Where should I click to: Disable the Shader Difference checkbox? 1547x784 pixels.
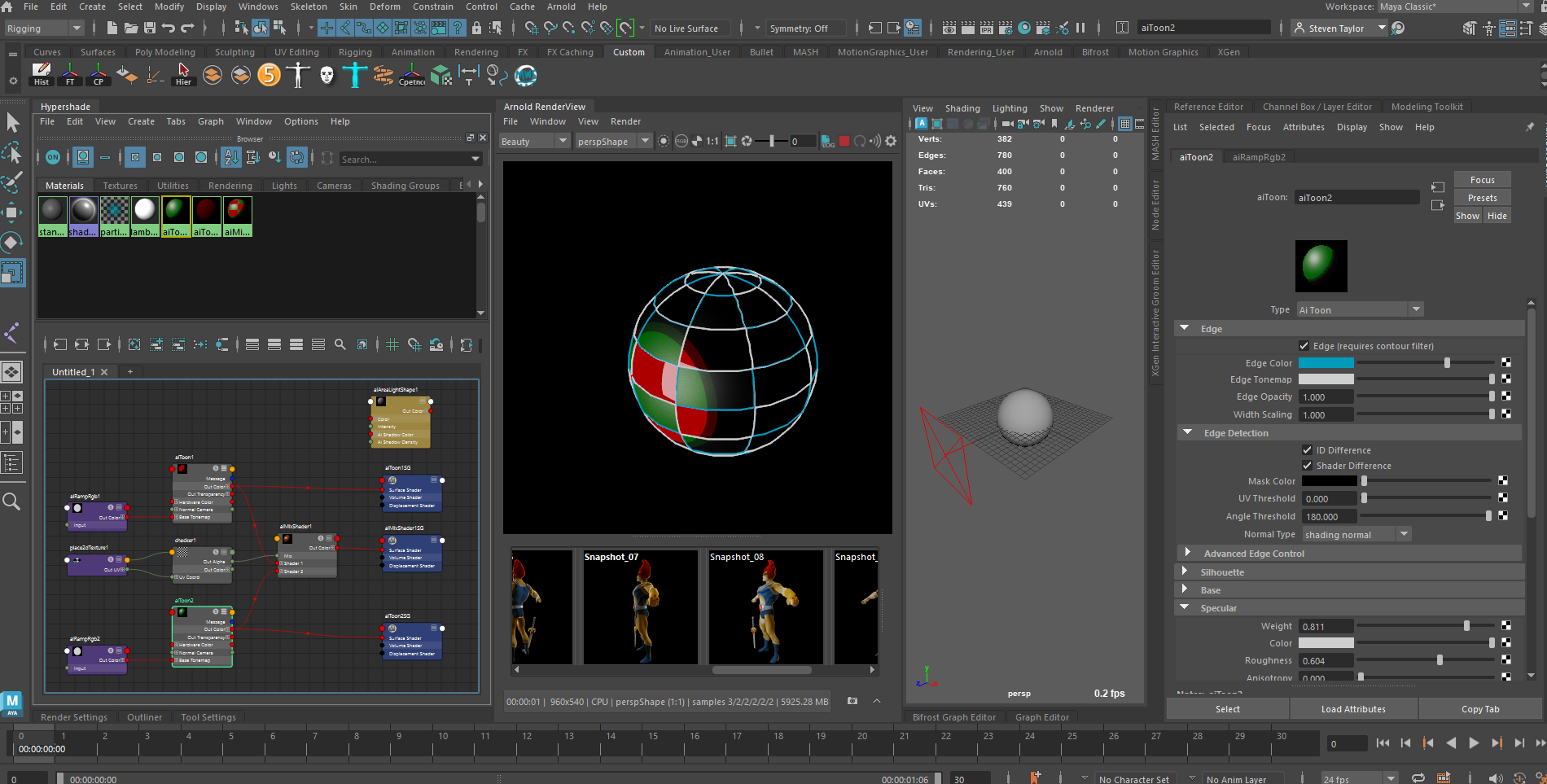(x=1307, y=466)
